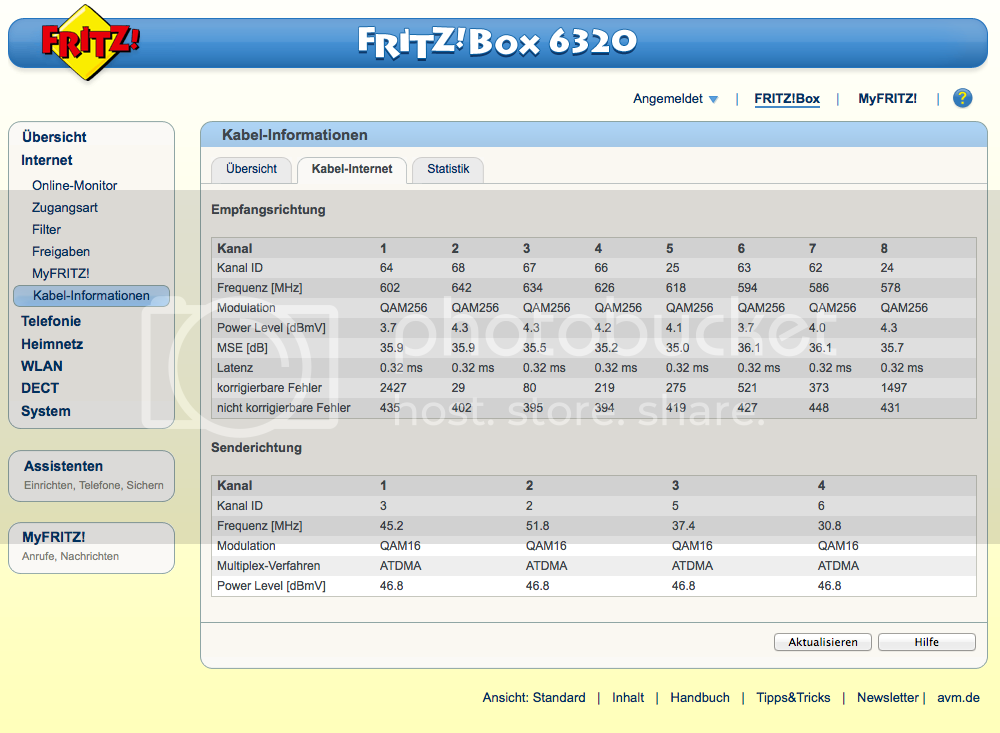The width and height of the screenshot is (1000, 733).
Task: Select Zugangsart in the sidebar
Action: click(x=65, y=208)
